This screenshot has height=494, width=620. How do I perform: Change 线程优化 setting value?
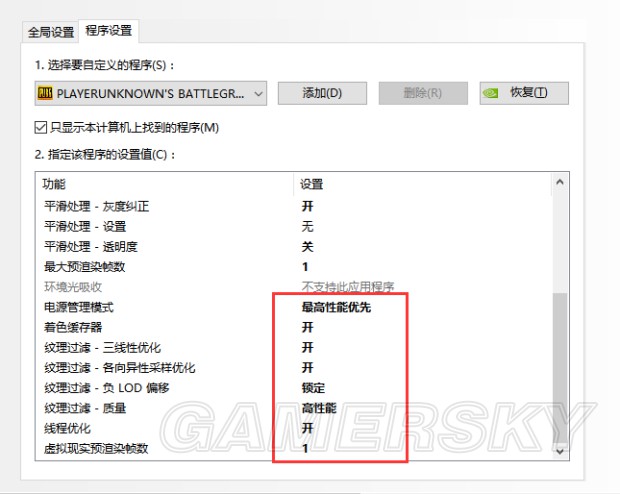tap(308, 428)
